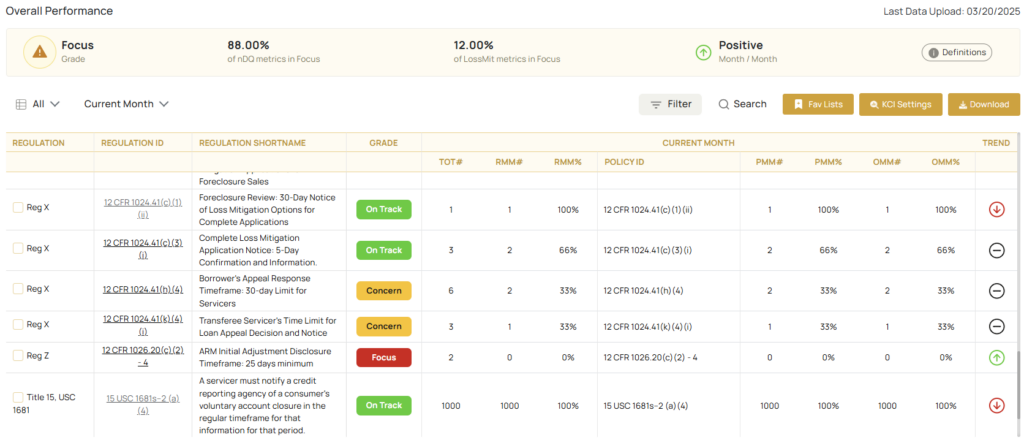Image resolution: width=1024 pixels, height=440 pixels.
Task: Click neutral trend icon for 12 CFR 1024.41(c)(3)(i)
Action: pyautogui.click(x=996, y=250)
